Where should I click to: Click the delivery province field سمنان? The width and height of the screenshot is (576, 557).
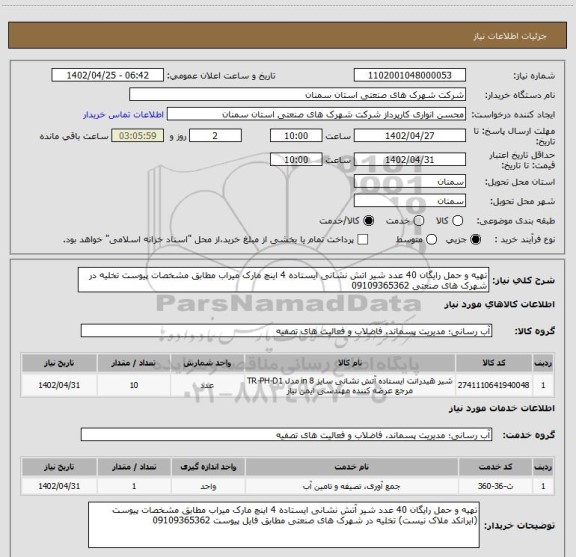(410, 182)
